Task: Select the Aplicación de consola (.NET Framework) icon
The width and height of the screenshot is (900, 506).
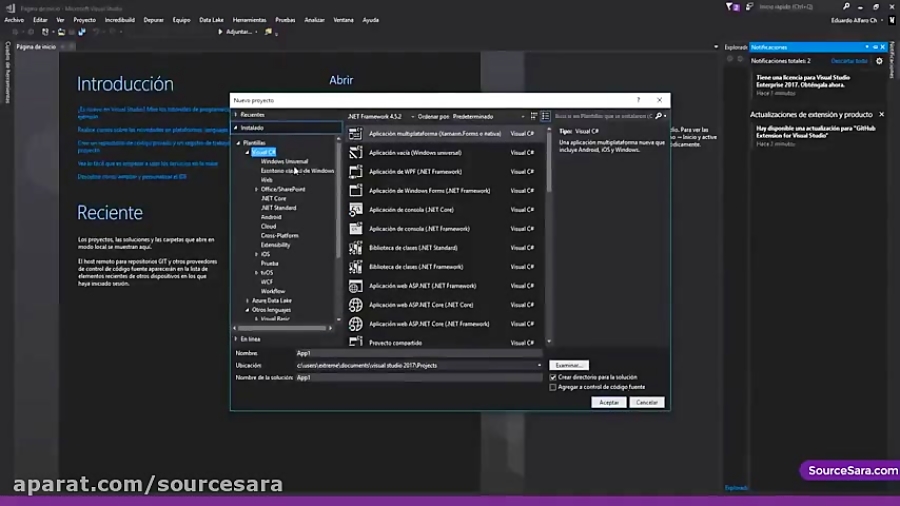Action: 355,228
